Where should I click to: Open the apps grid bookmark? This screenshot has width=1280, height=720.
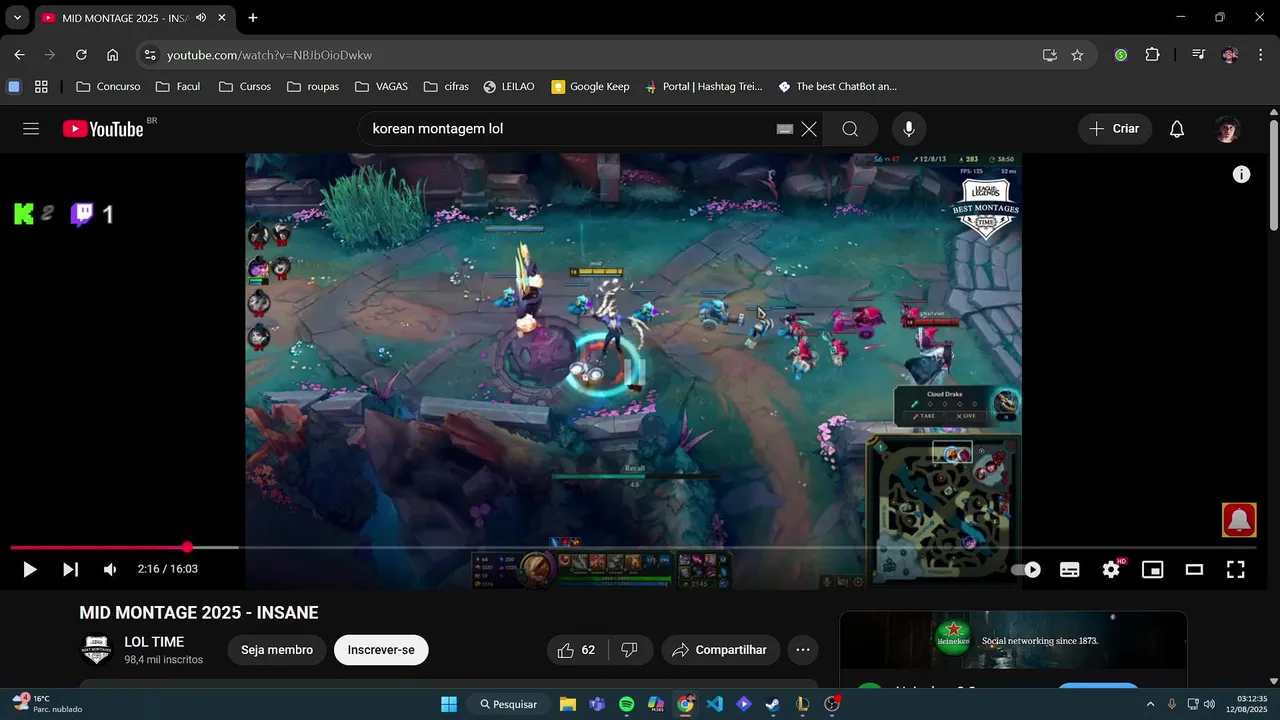(41, 86)
